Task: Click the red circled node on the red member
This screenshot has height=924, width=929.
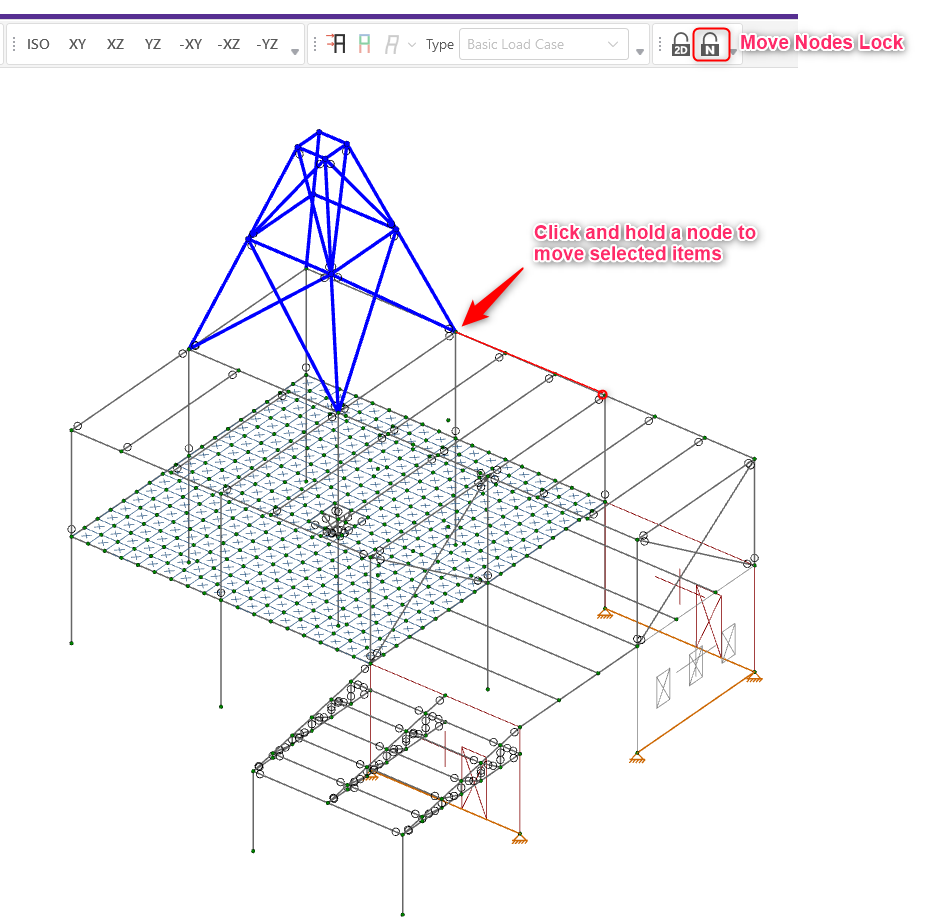Action: point(603,395)
